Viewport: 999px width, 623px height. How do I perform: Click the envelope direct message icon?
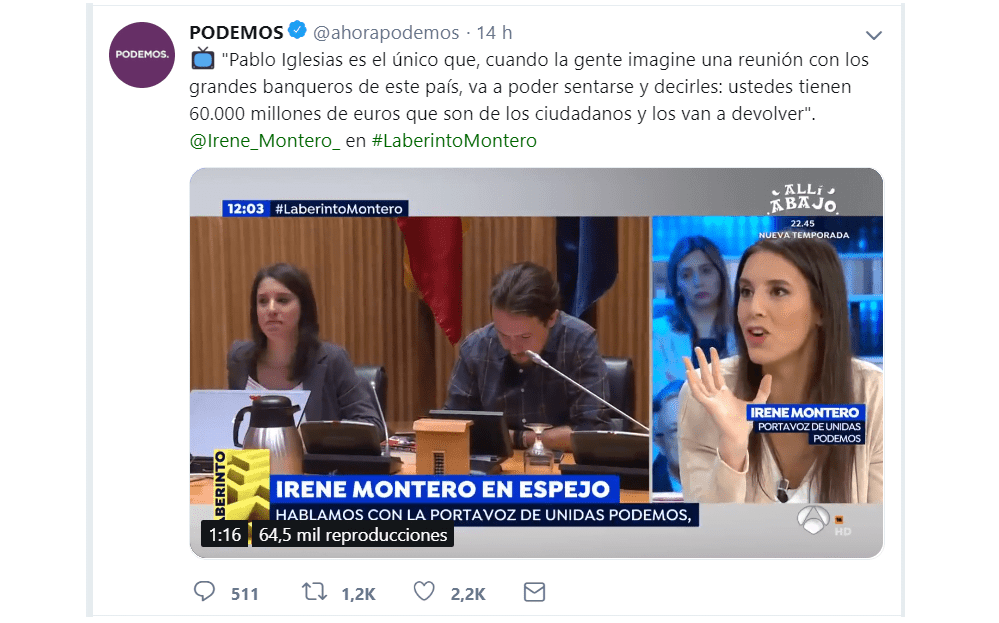(534, 592)
